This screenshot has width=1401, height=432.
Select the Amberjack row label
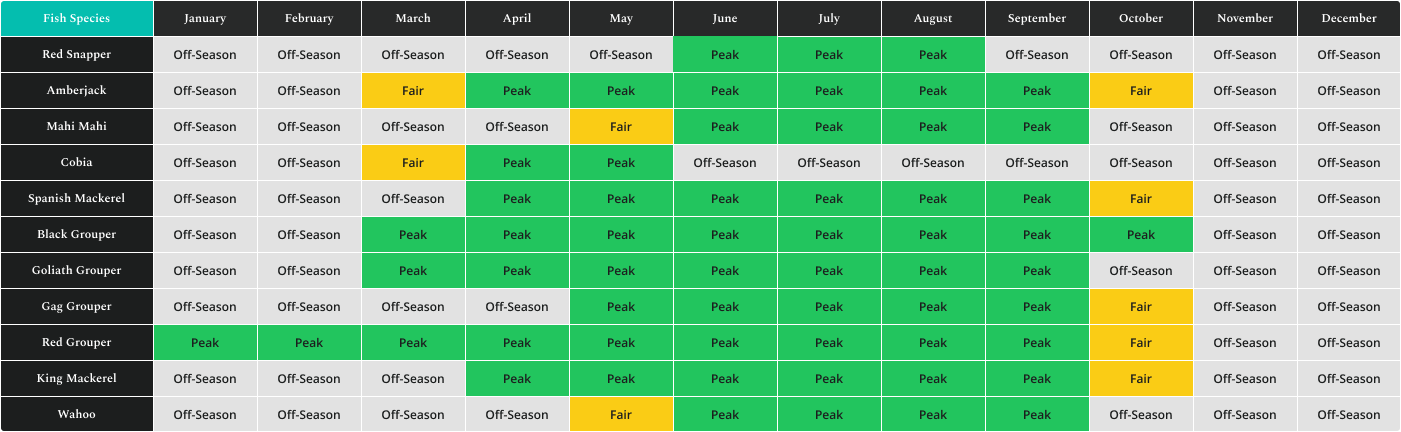[77, 91]
